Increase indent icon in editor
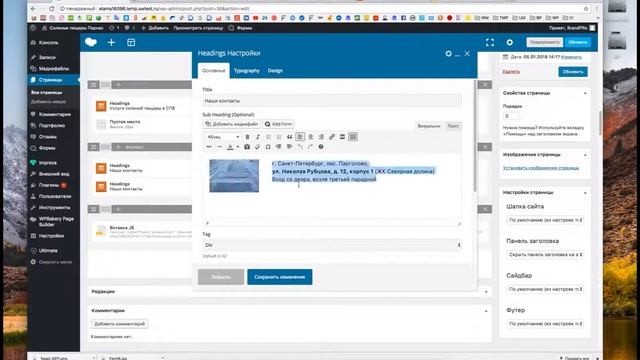The height and width of the screenshot is (360, 640). coord(289,147)
